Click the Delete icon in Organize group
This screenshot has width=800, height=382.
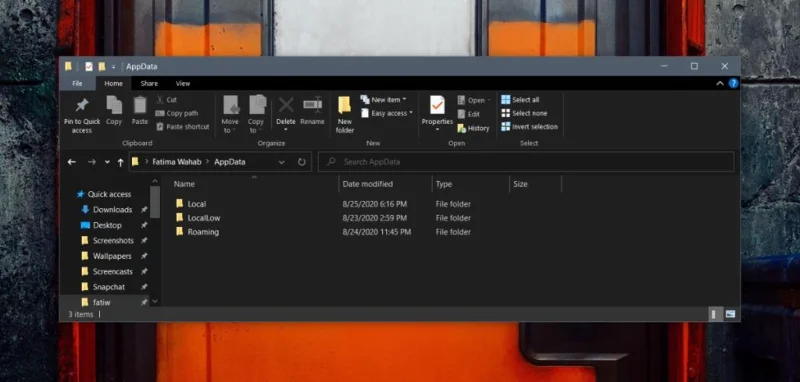pos(286,105)
